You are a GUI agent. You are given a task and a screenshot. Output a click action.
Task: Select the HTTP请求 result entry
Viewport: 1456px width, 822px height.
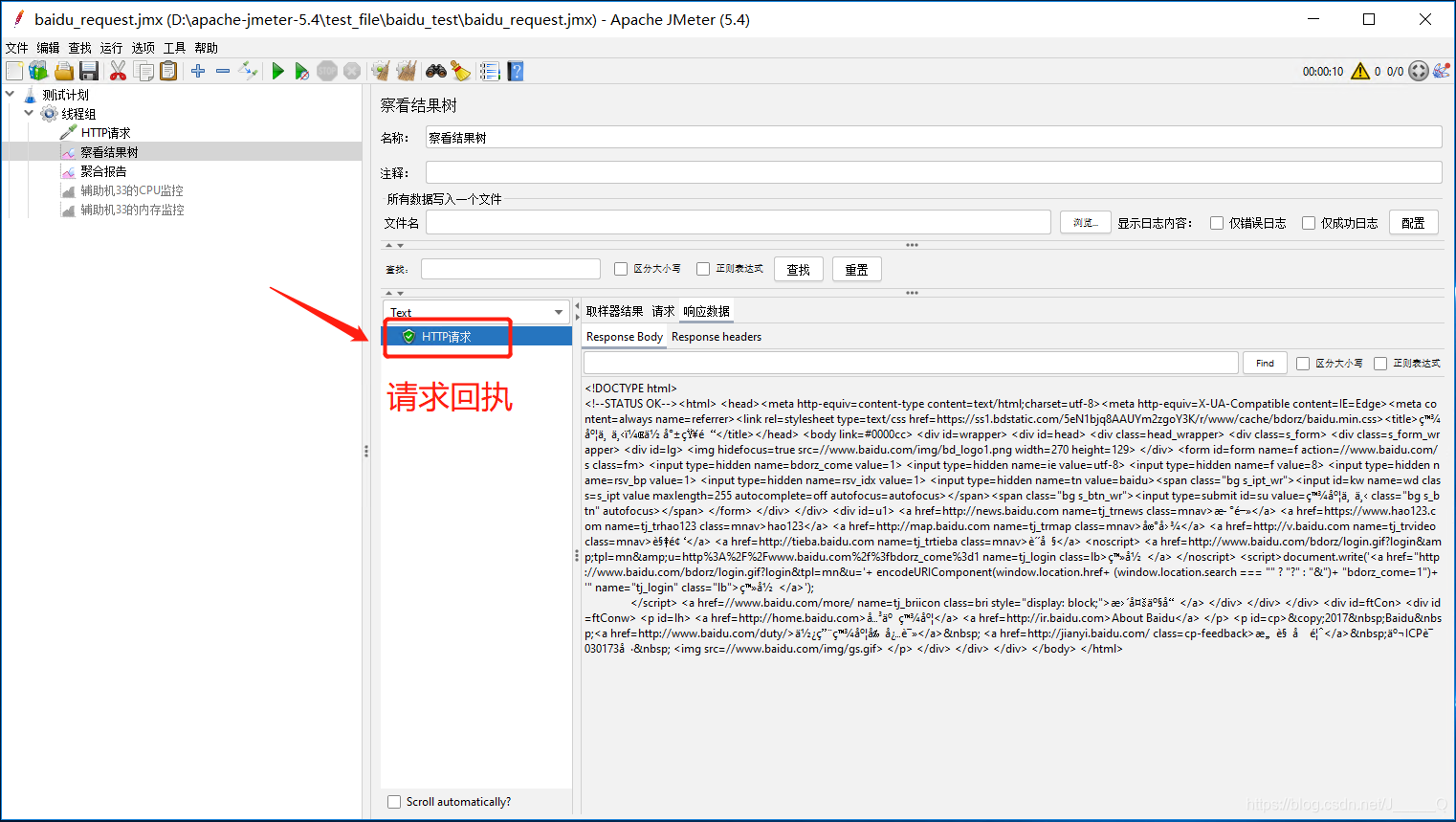[476, 337]
